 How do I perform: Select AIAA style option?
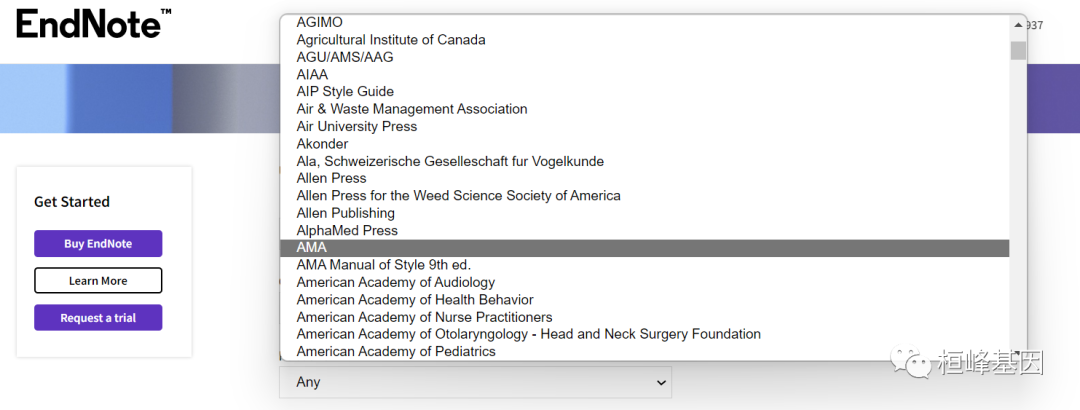pos(312,74)
